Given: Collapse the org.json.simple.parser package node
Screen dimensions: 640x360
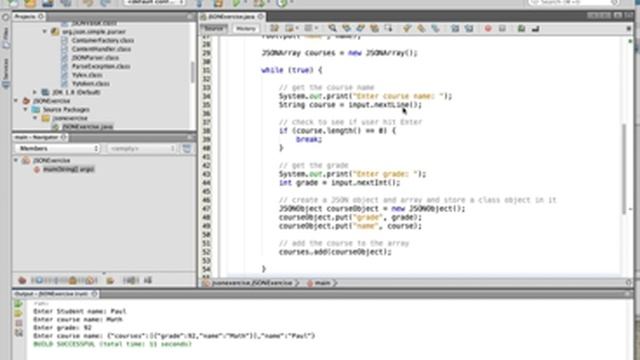Looking at the screenshot, I should tap(45, 31).
